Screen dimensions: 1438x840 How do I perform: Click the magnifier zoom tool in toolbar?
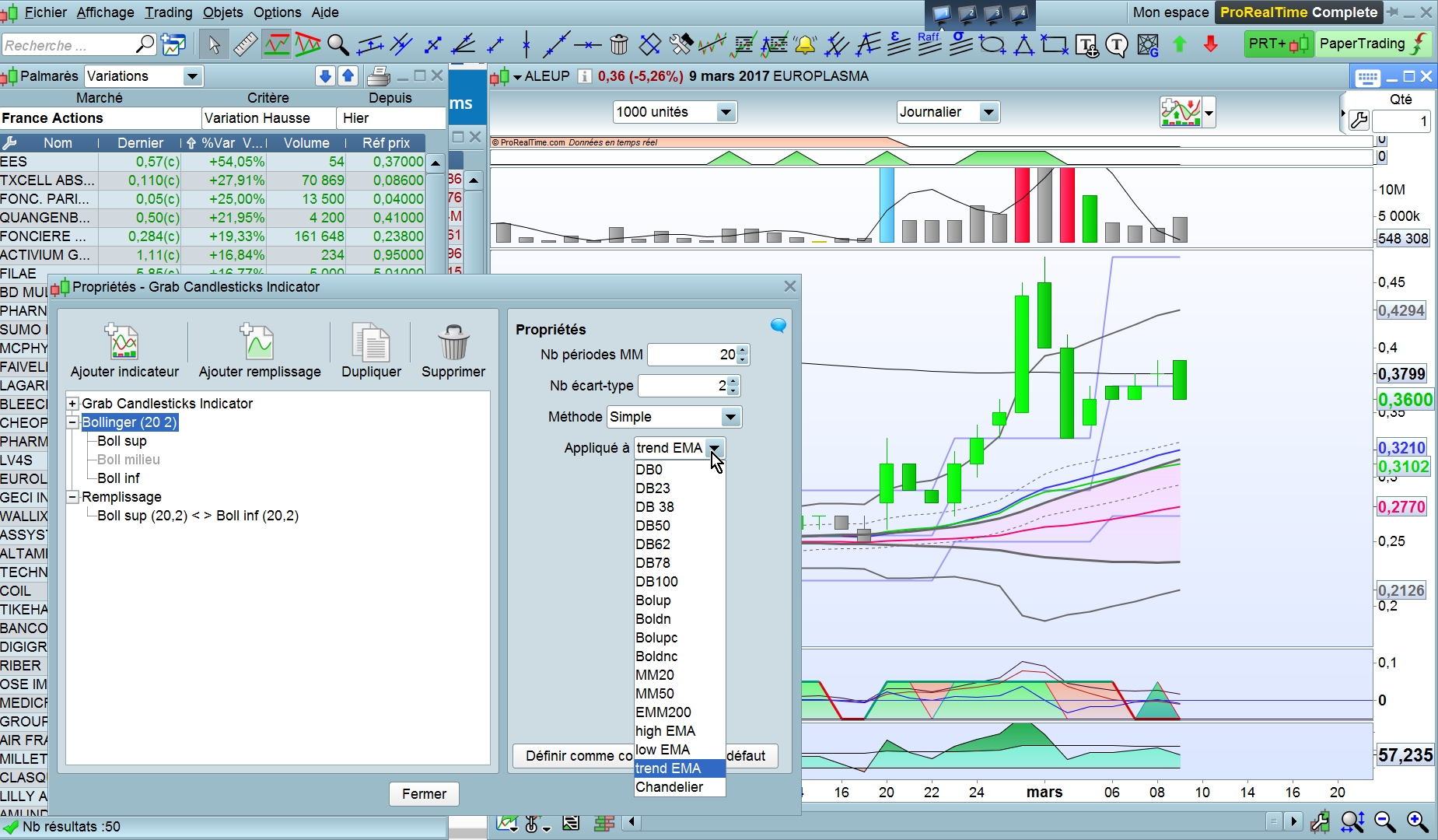point(338,44)
